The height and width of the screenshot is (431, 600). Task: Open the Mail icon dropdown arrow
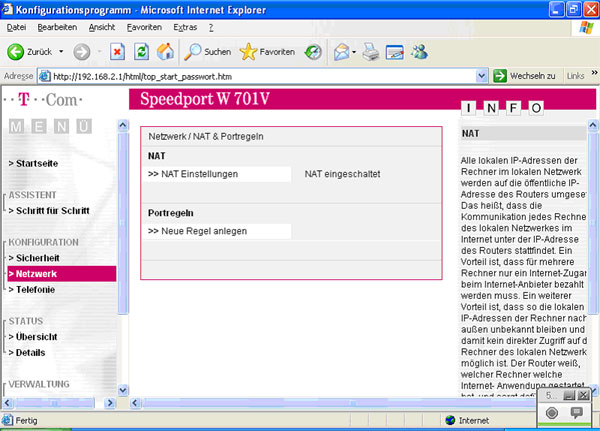(x=355, y=51)
